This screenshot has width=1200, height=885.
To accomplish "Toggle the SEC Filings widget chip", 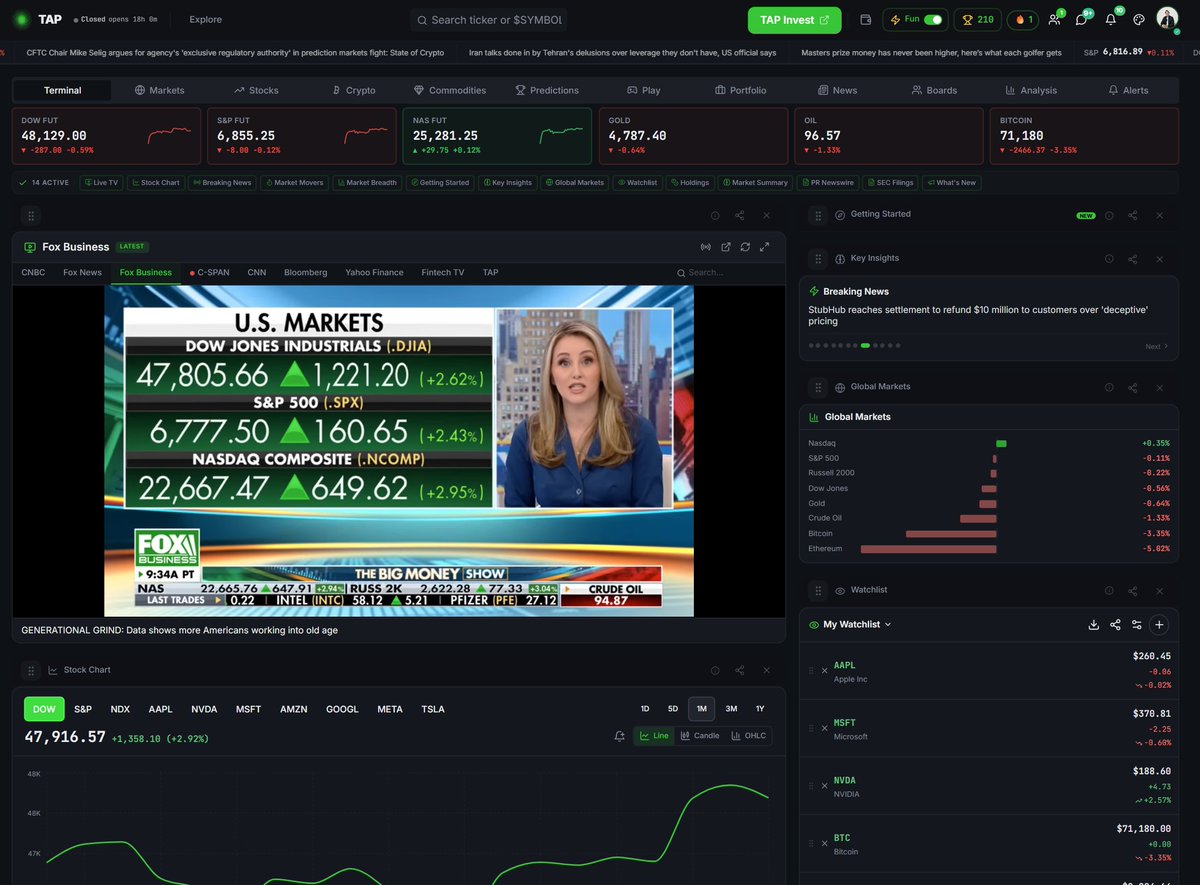I will (x=889, y=183).
